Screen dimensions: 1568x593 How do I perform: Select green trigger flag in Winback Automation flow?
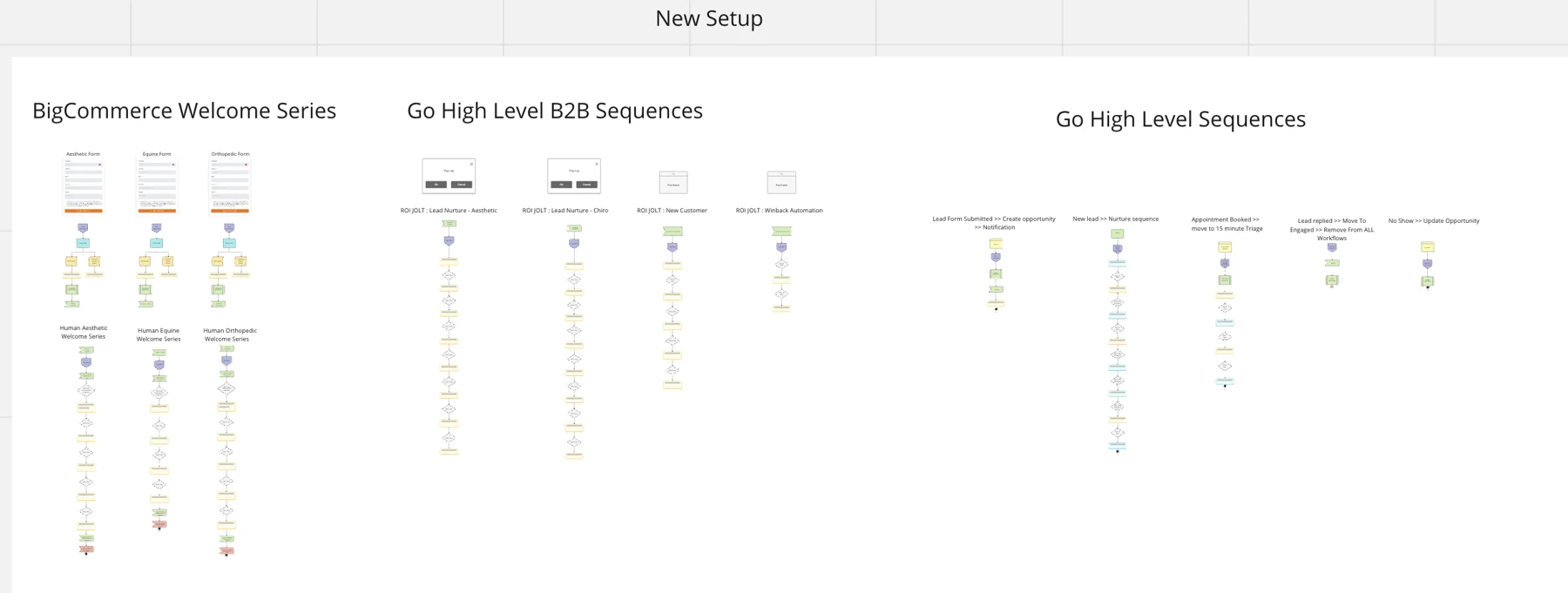781,232
